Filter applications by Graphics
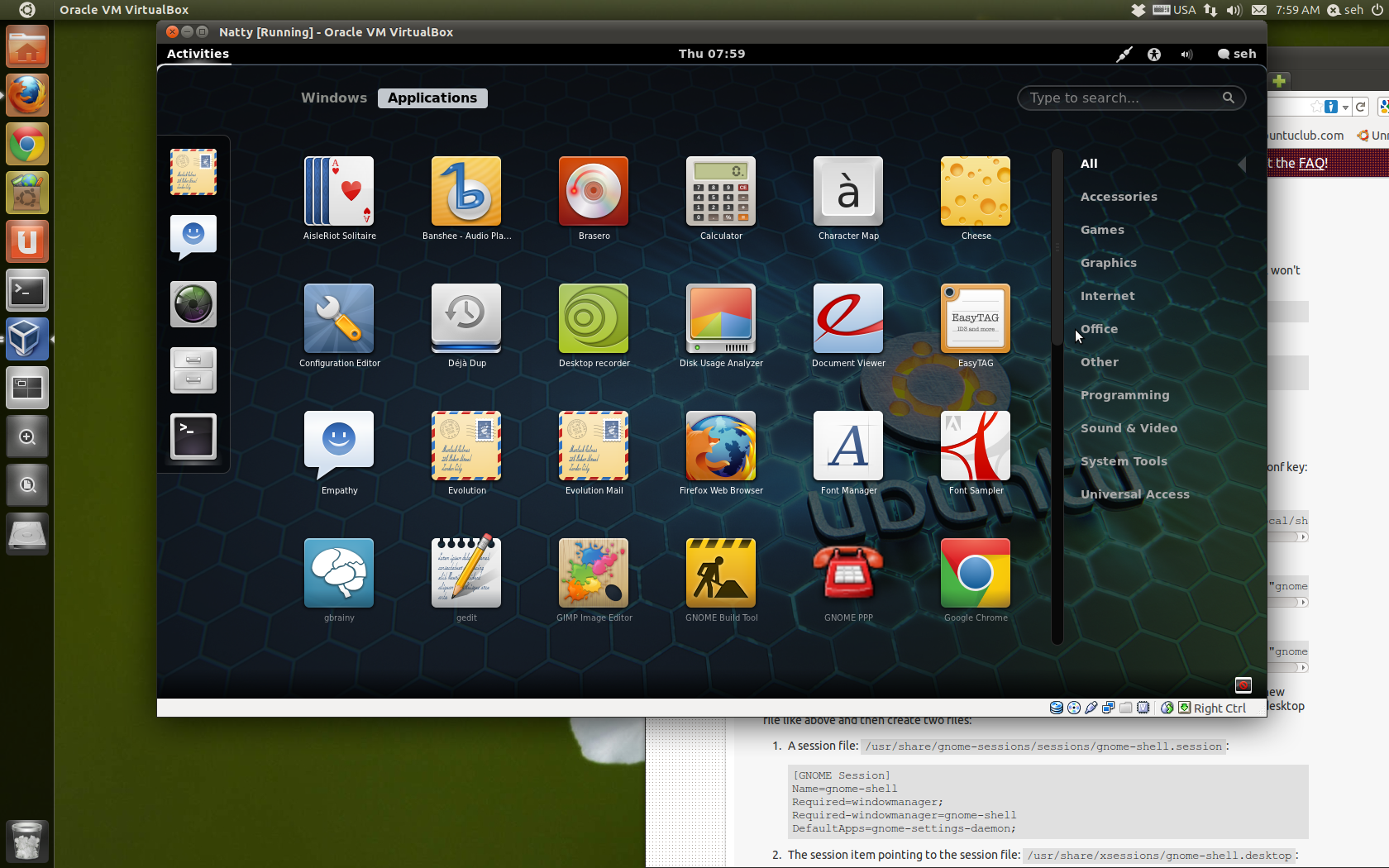The image size is (1389, 868). pos(1109,263)
